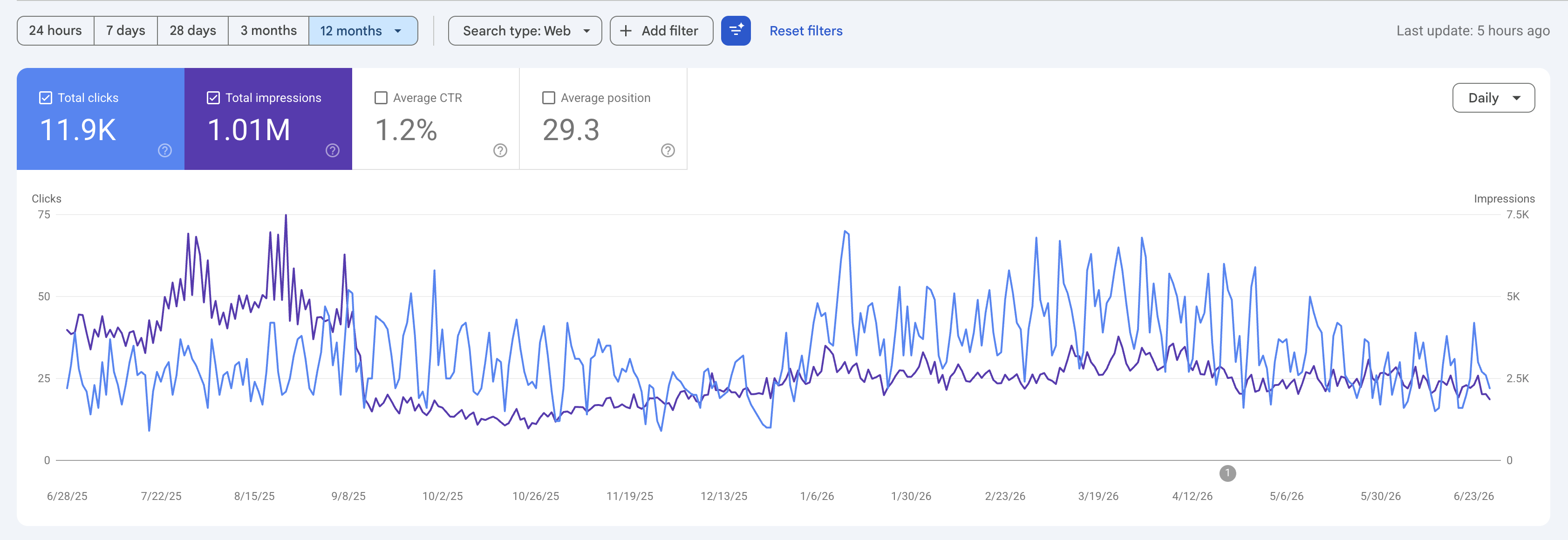Open the 12 months range dropdown

click(363, 30)
